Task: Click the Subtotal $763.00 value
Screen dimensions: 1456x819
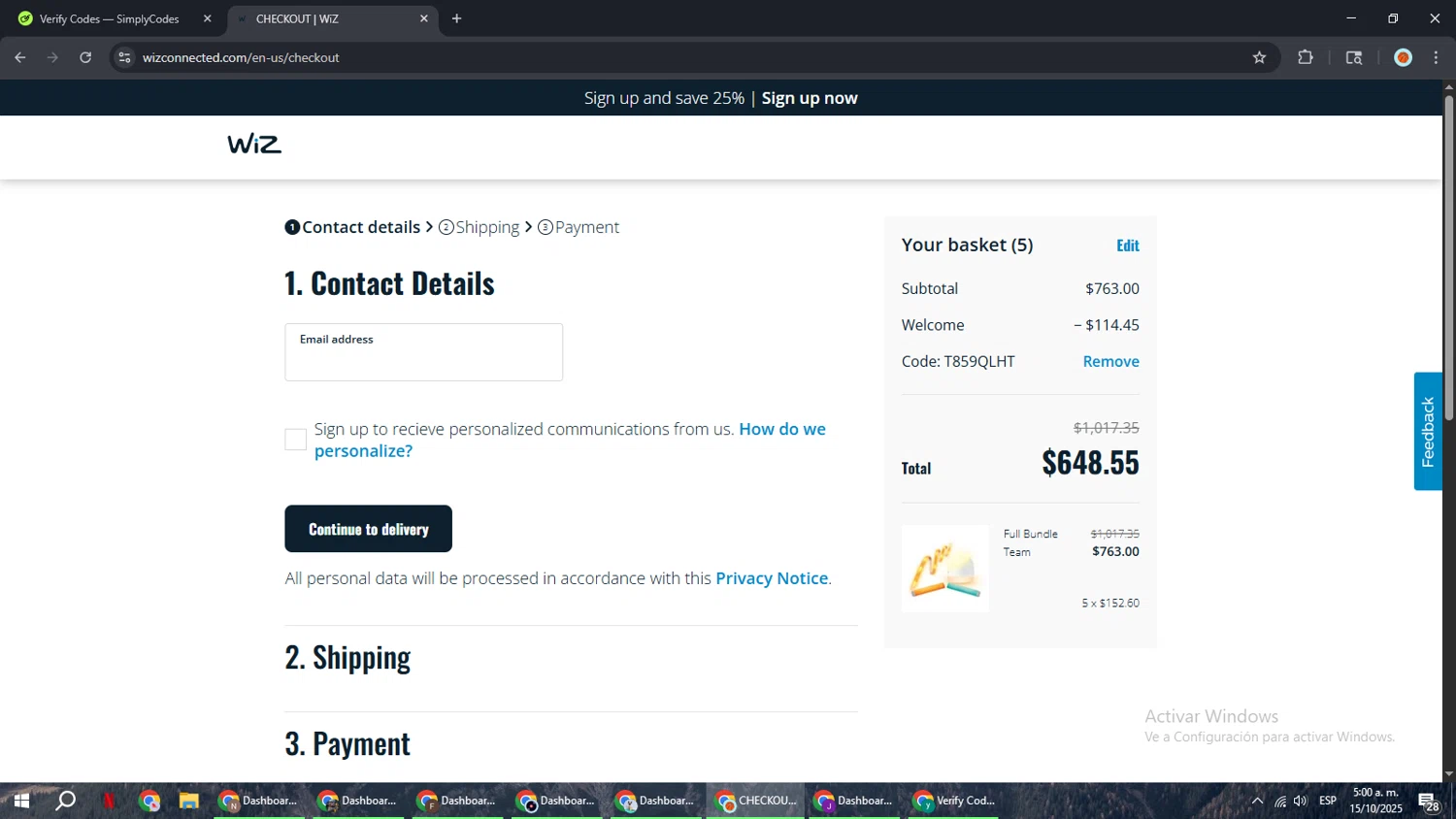Action: [x=1111, y=288]
